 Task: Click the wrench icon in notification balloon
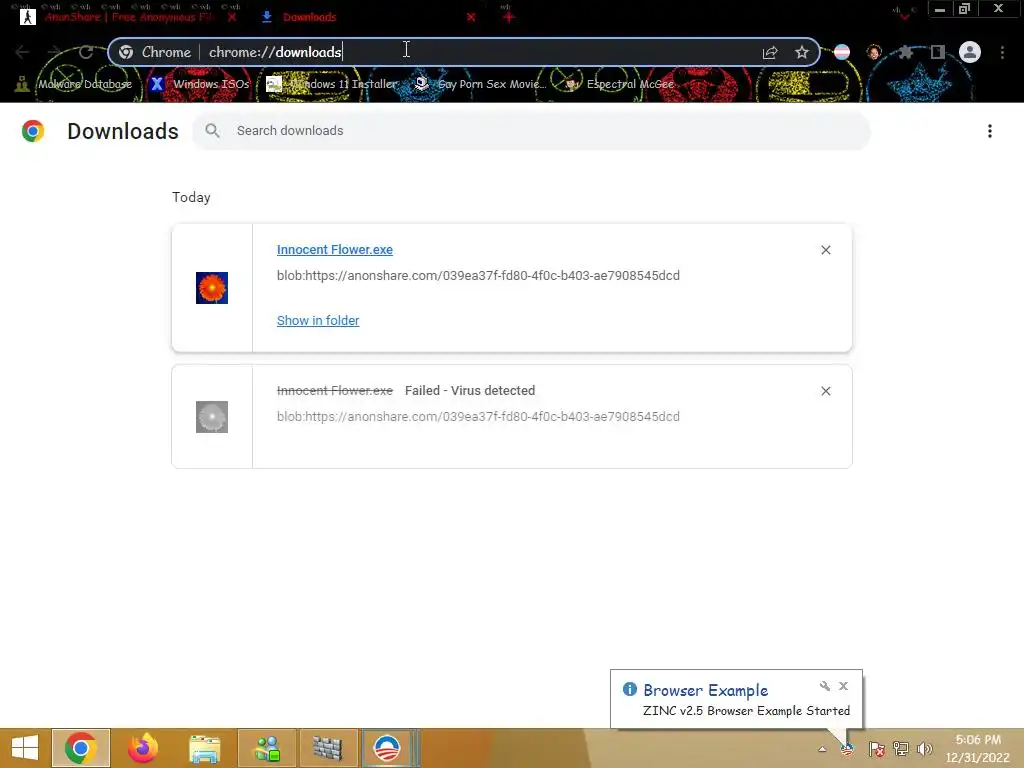[825, 686]
